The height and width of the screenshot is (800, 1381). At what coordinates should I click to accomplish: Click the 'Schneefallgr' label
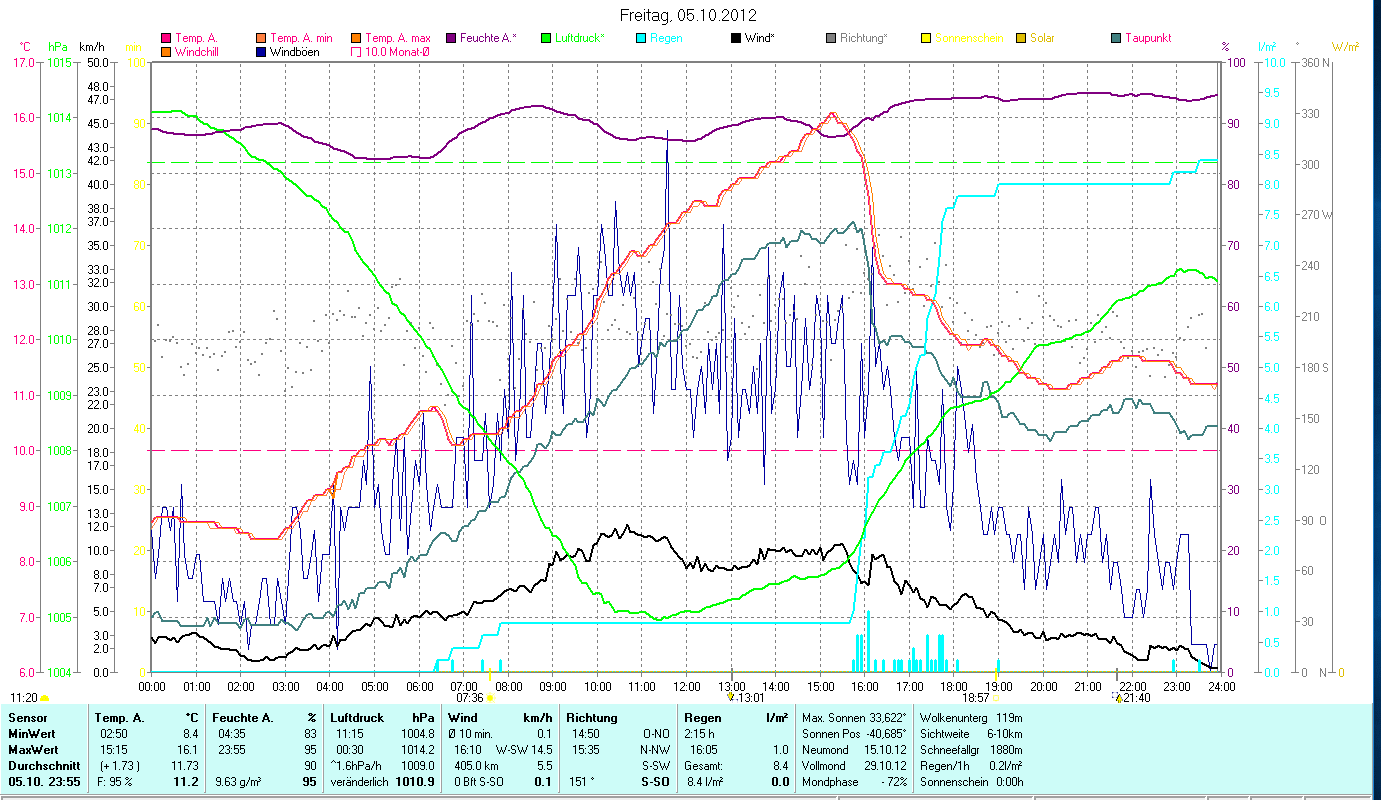coord(952,750)
